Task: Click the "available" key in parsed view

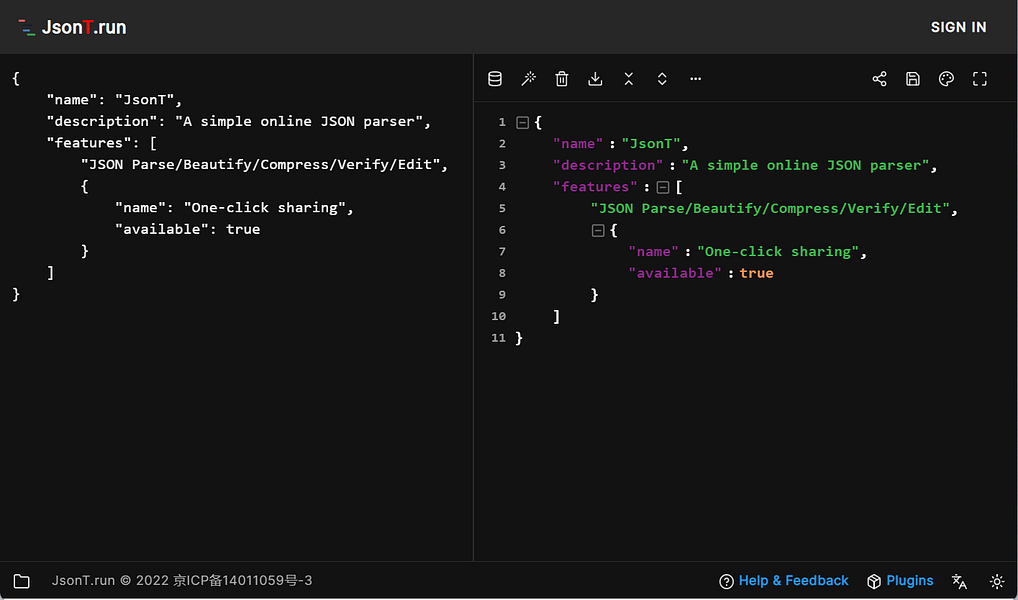Action: [675, 273]
